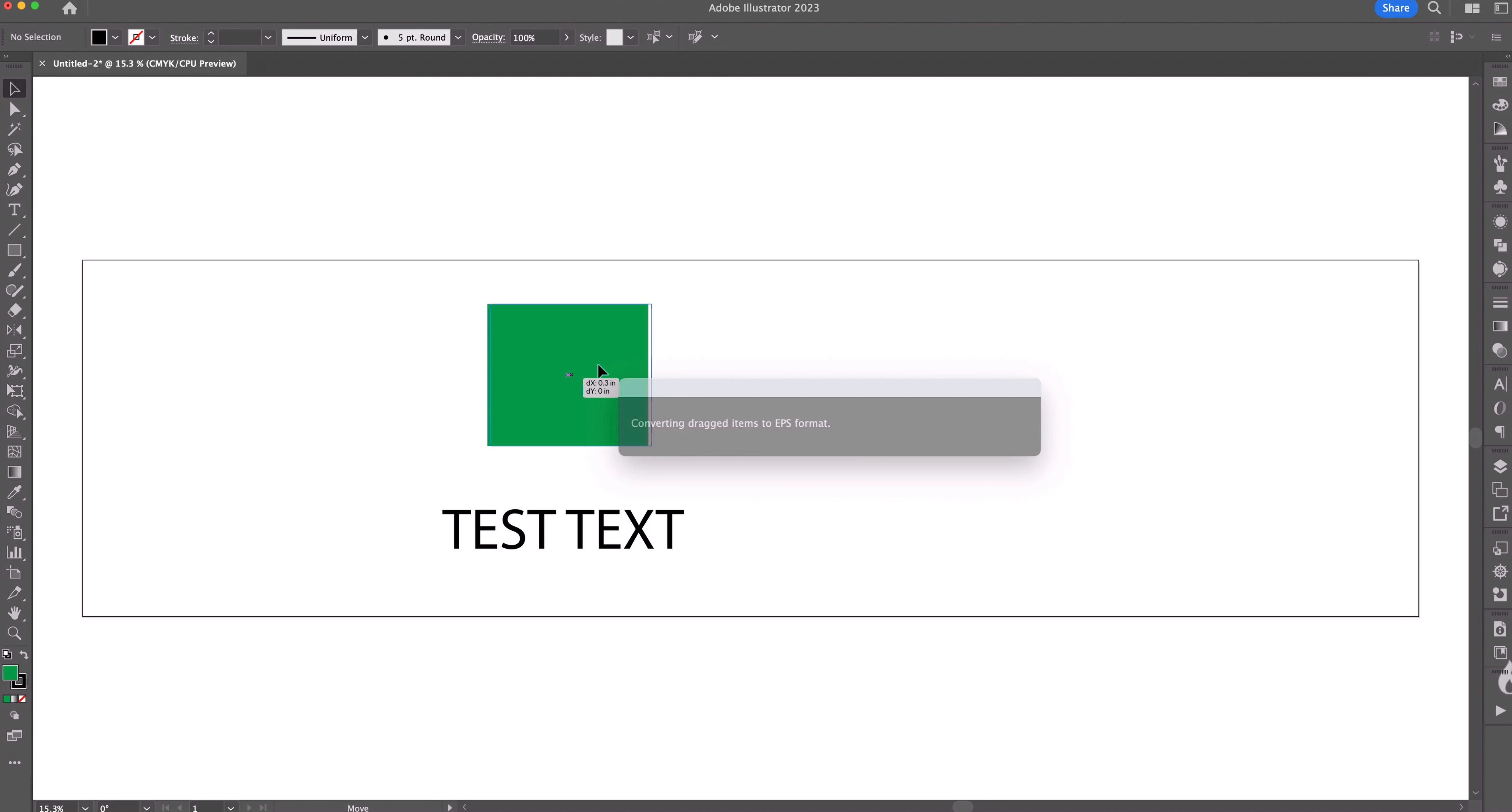Reset default fill and stroke
This screenshot has width=1512, height=812.
pos(6,654)
